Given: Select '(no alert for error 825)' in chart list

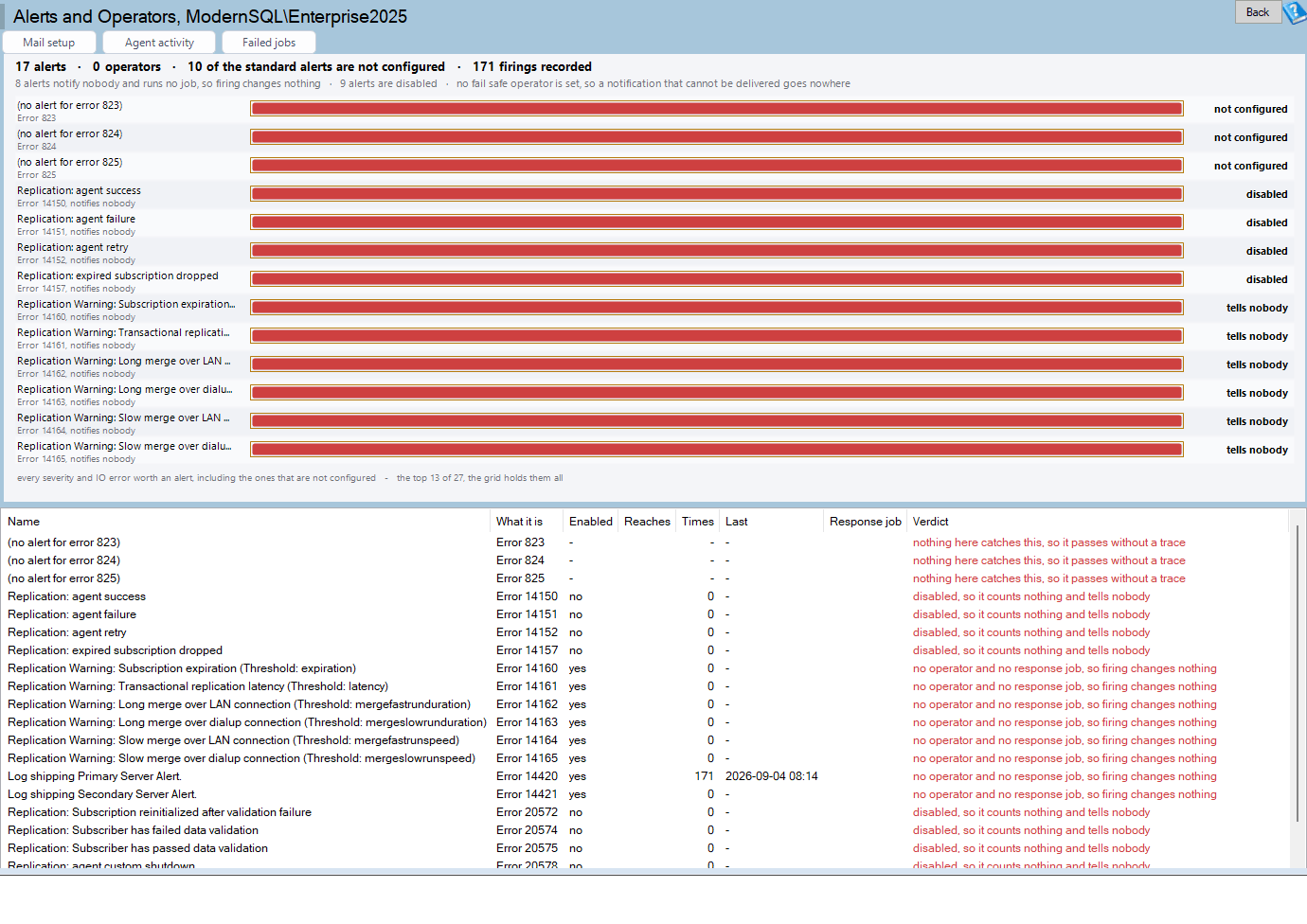Looking at the screenshot, I should click(69, 162).
